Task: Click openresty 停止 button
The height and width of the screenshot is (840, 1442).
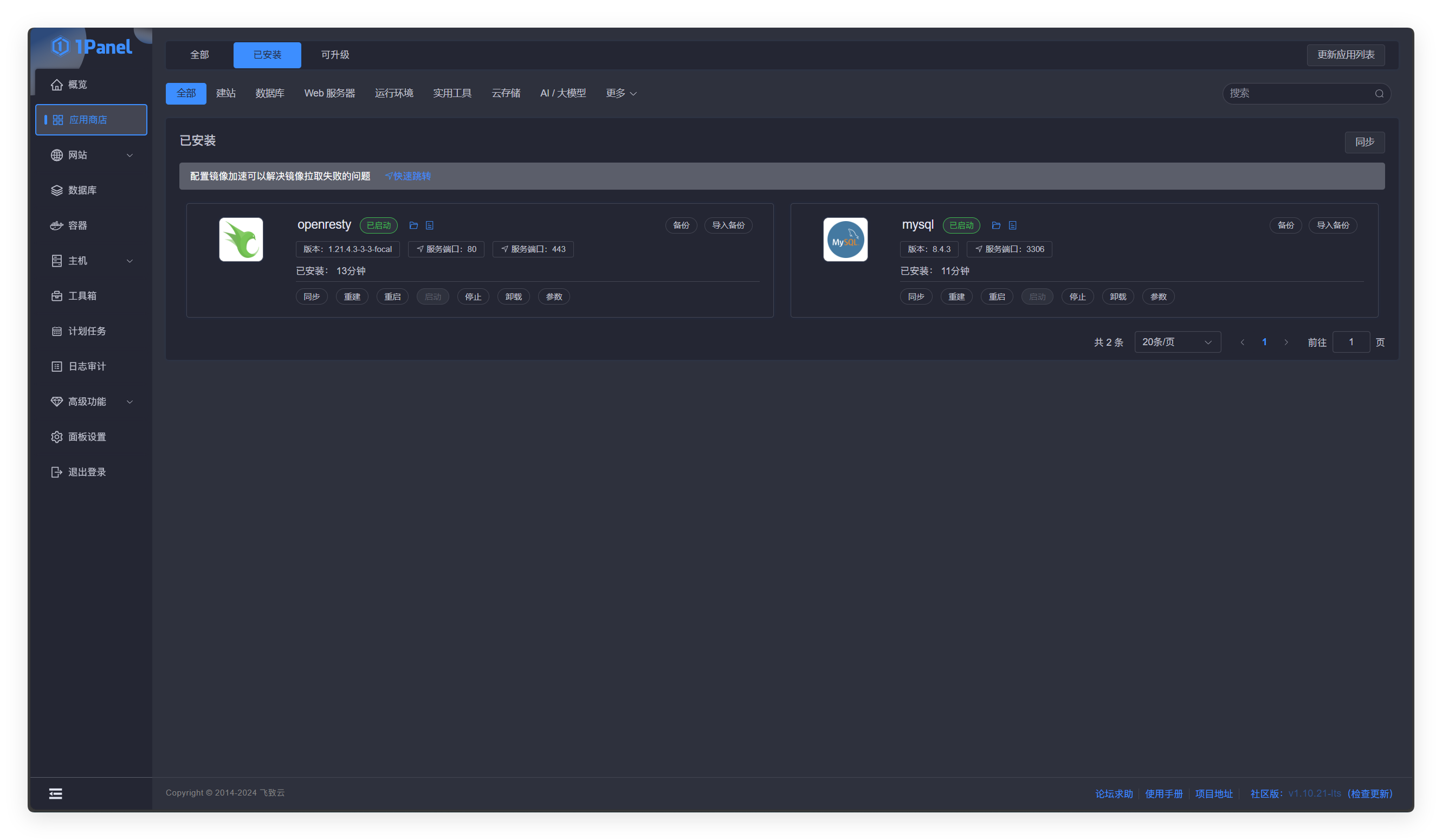Action: [473, 297]
